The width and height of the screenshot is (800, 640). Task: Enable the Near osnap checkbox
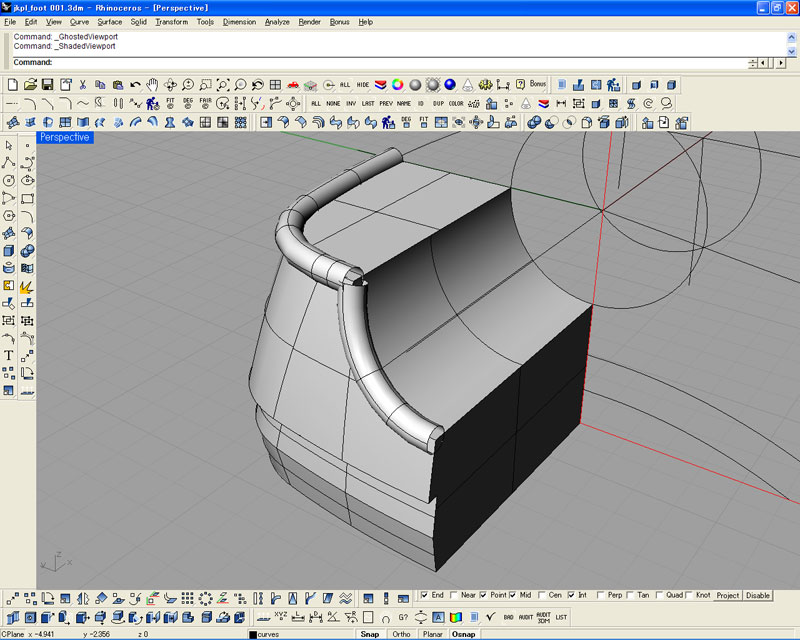coord(455,595)
